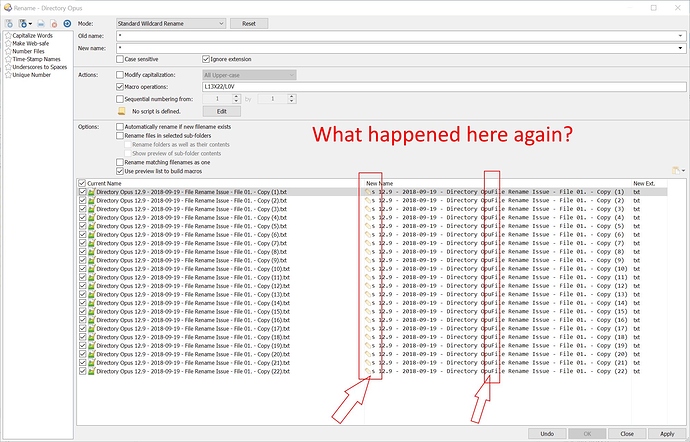Click the Apply button
The image size is (690, 442).
pos(667,434)
